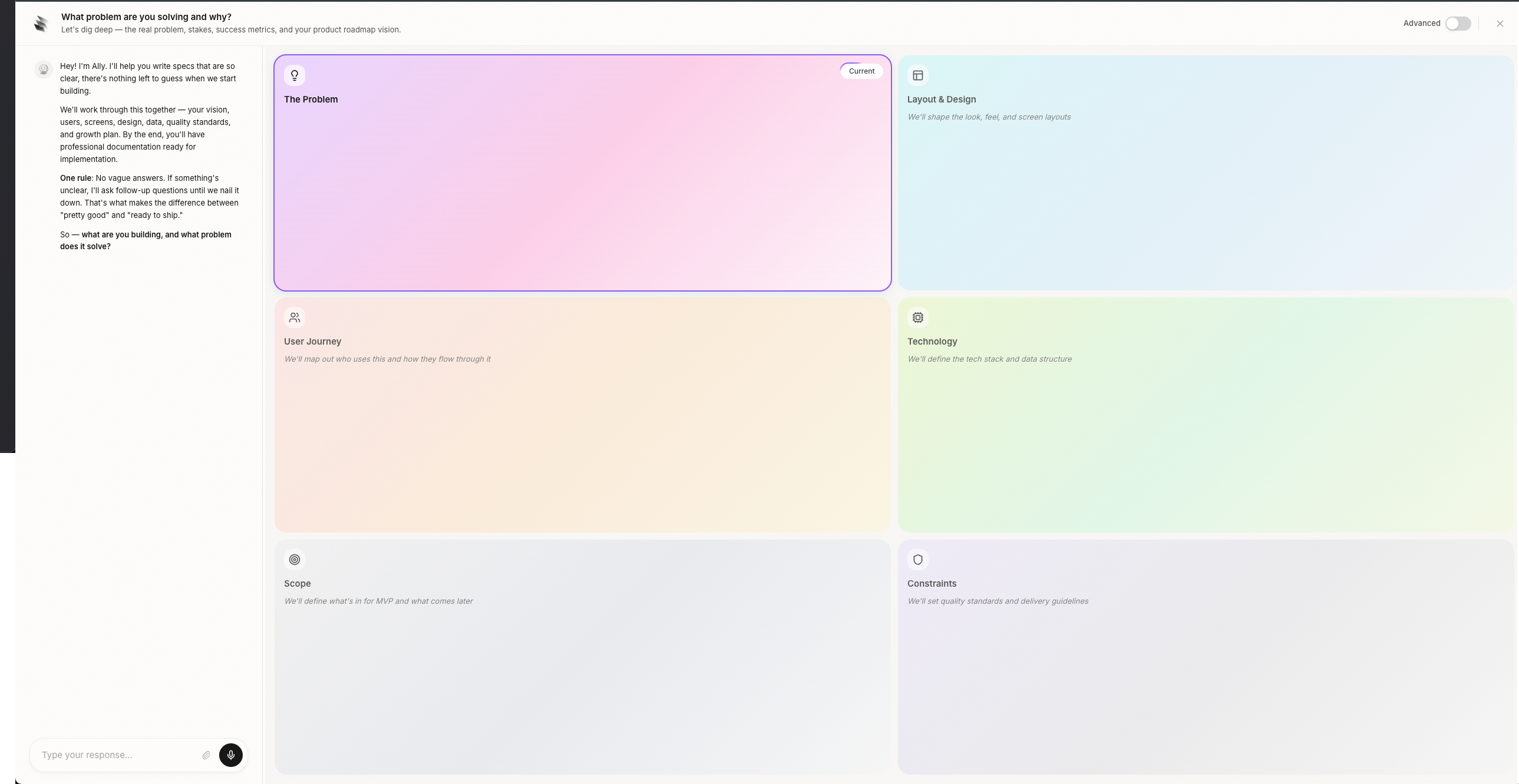Click the Current badge on The Problem card
Image resolution: width=1519 pixels, height=784 pixels.
[861, 70]
